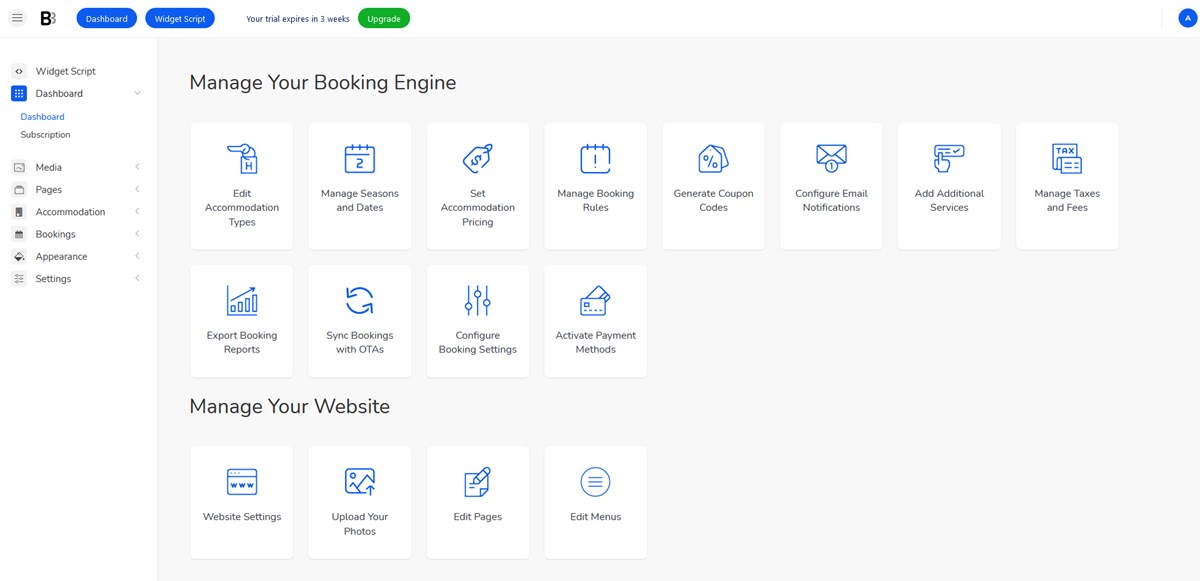Open the Bookings sidebar menu label
Image resolution: width=1200 pixels, height=581 pixels.
click(x=55, y=234)
